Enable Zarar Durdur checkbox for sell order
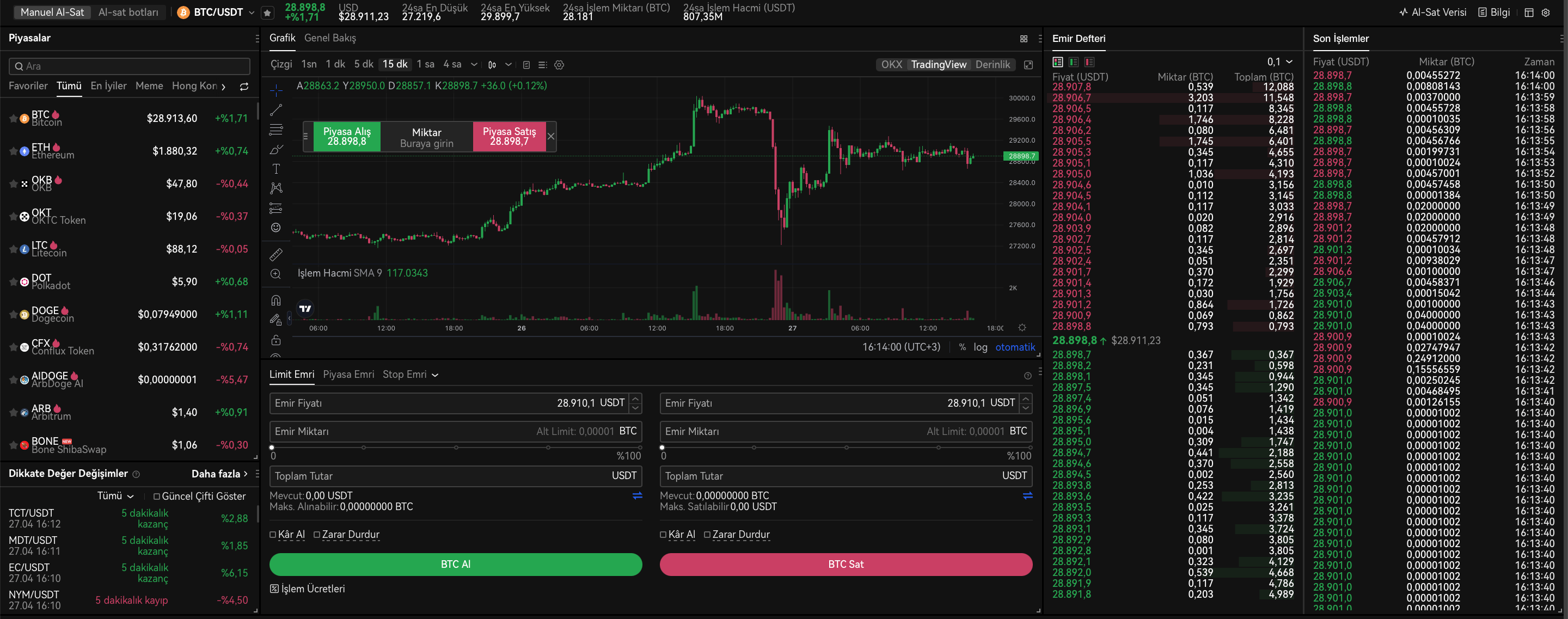Viewport: 1568px width, 619px height. coord(707,535)
